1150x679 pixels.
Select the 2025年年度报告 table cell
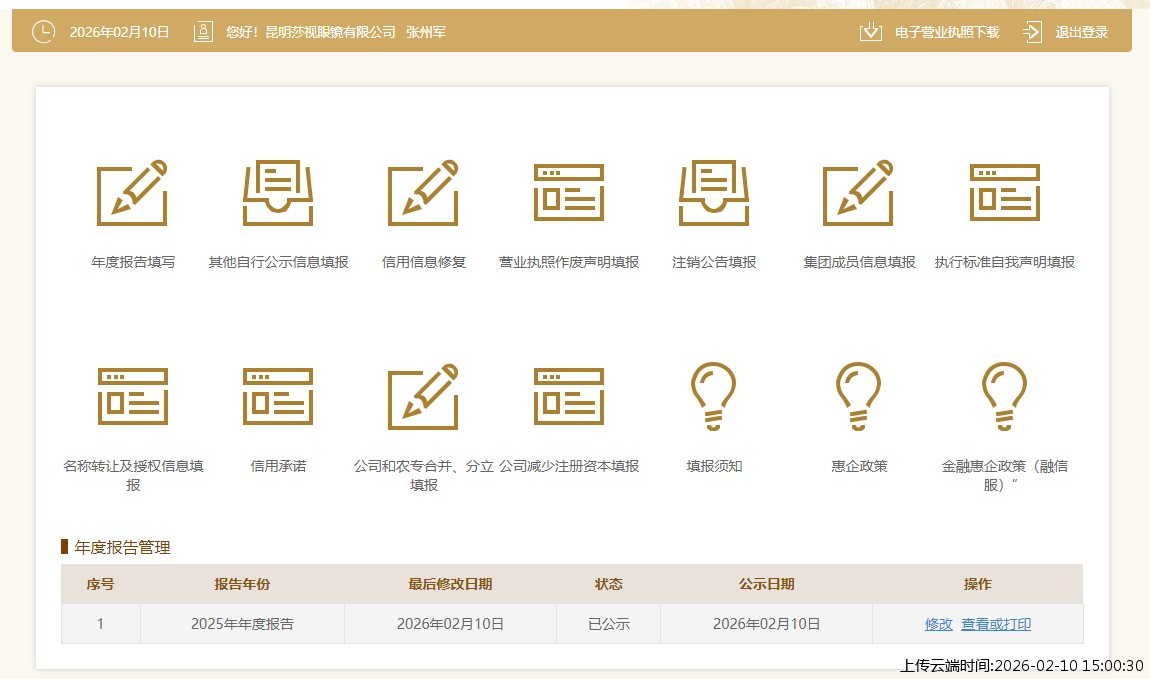242,624
